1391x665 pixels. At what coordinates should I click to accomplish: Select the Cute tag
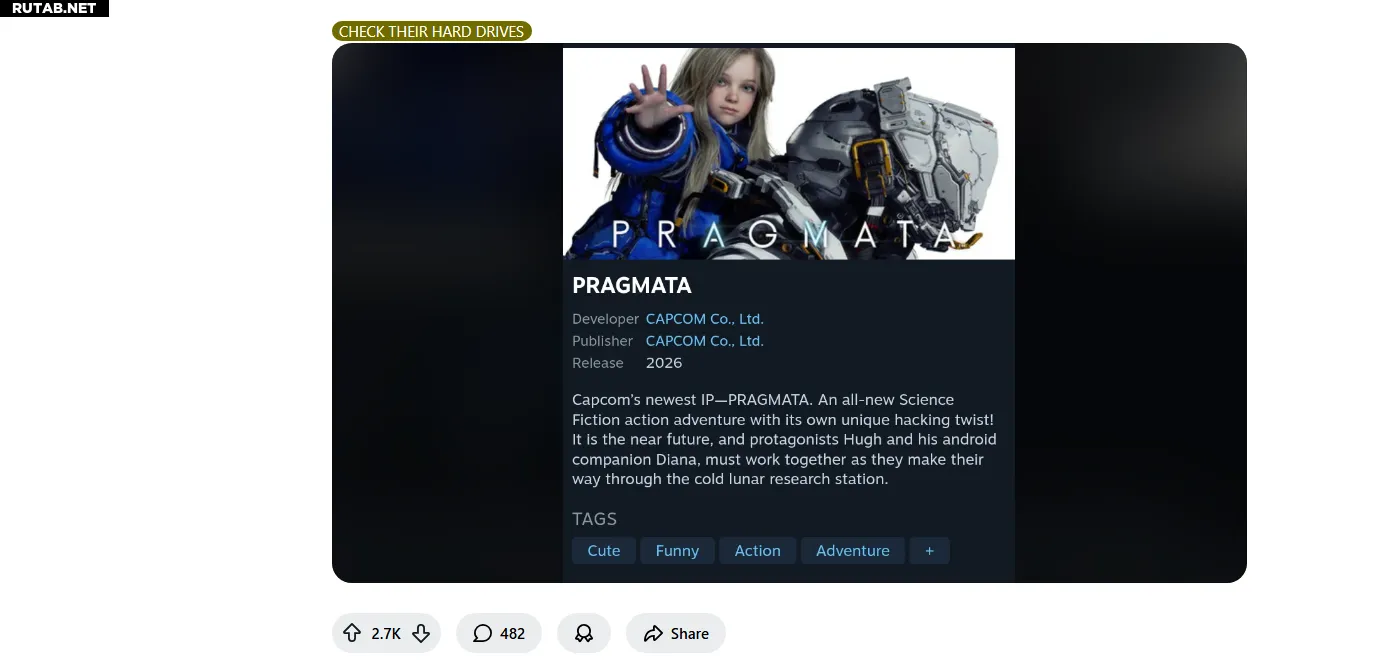[x=604, y=550]
